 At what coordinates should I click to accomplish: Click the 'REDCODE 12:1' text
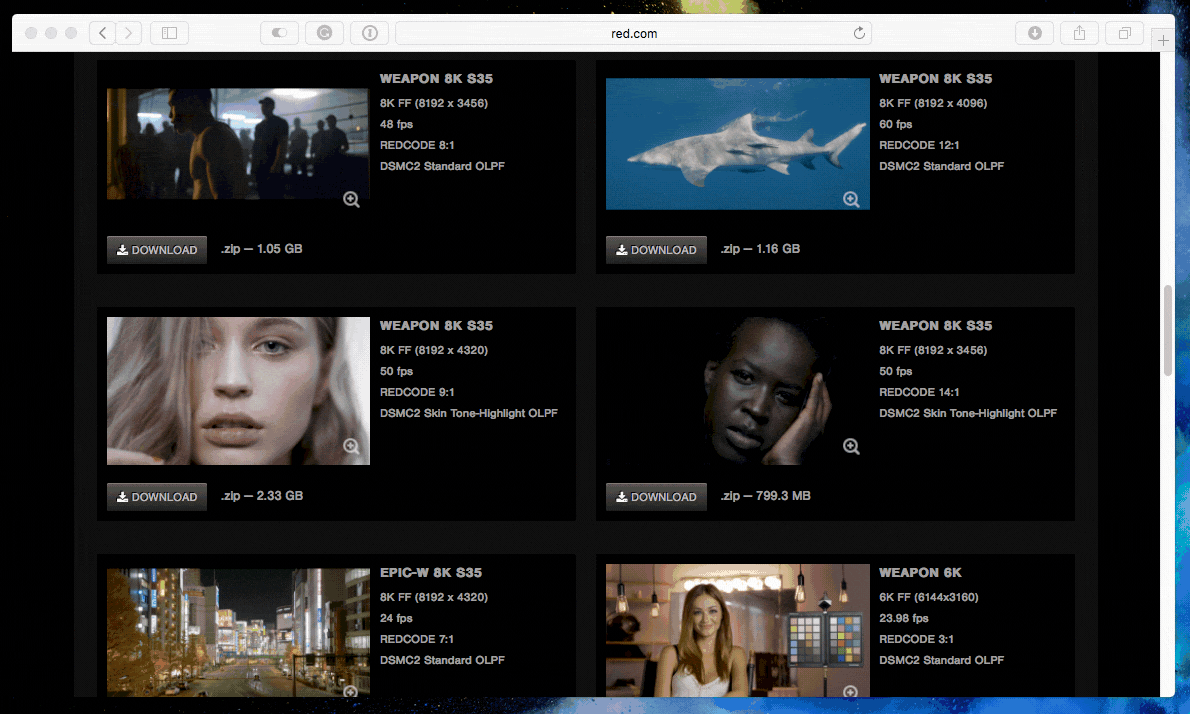tap(919, 145)
